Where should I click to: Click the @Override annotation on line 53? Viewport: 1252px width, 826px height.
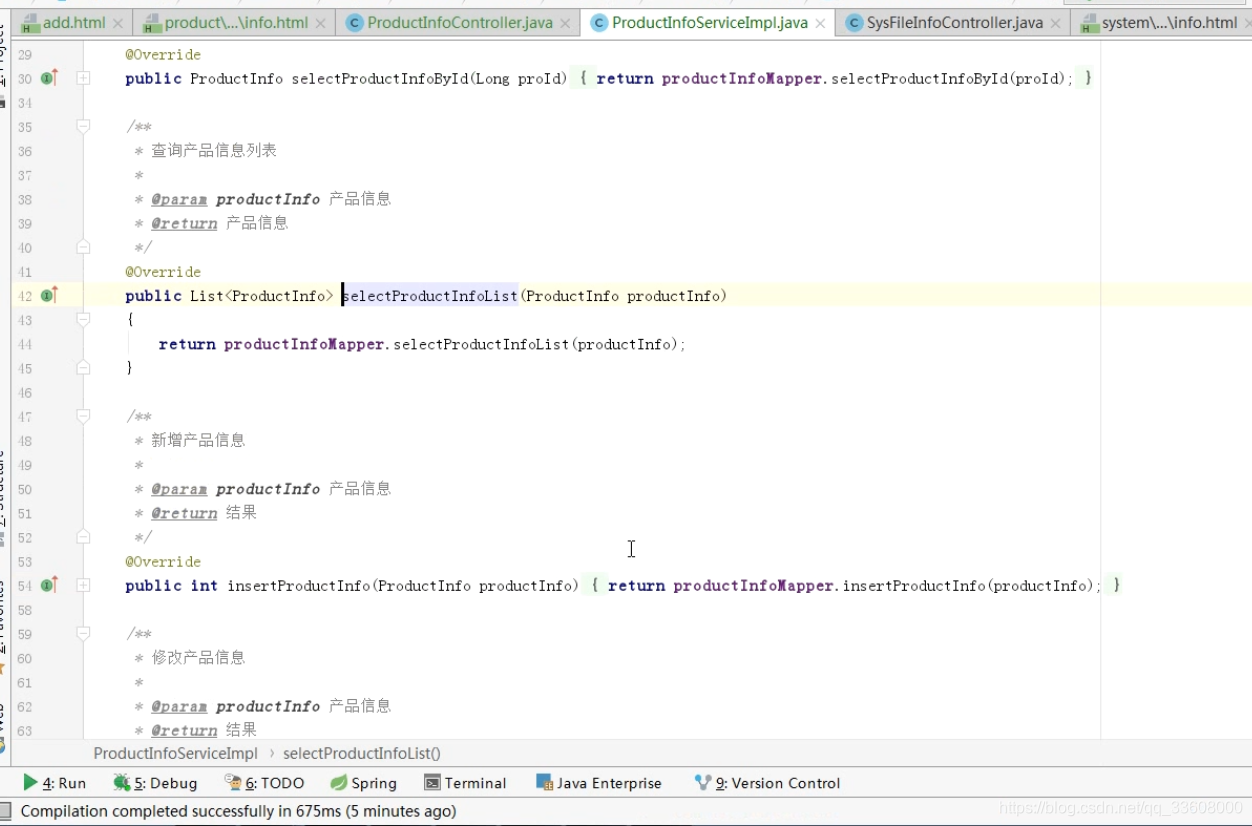(x=163, y=561)
